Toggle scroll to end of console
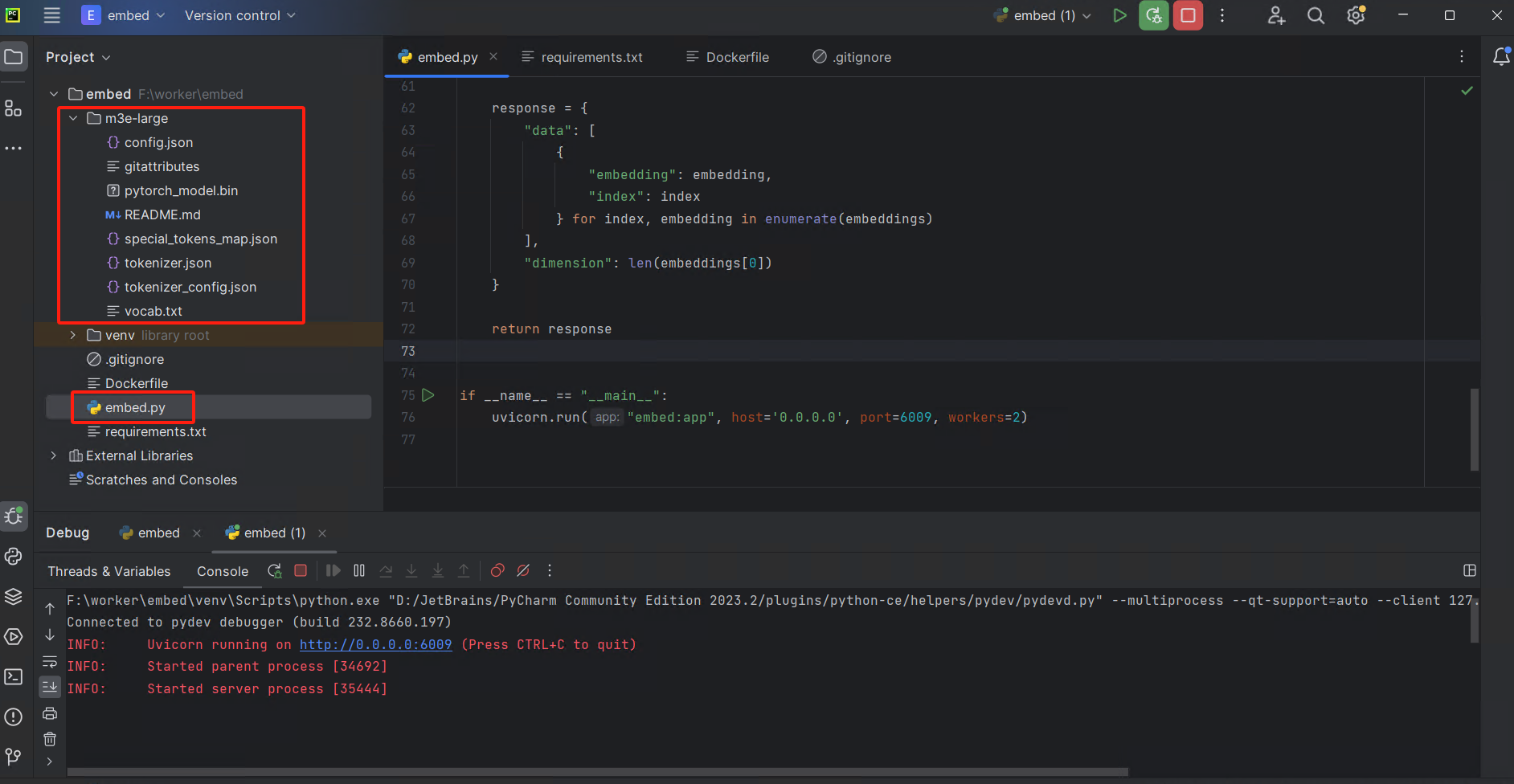The width and height of the screenshot is (1514, 784). point(50,687)
